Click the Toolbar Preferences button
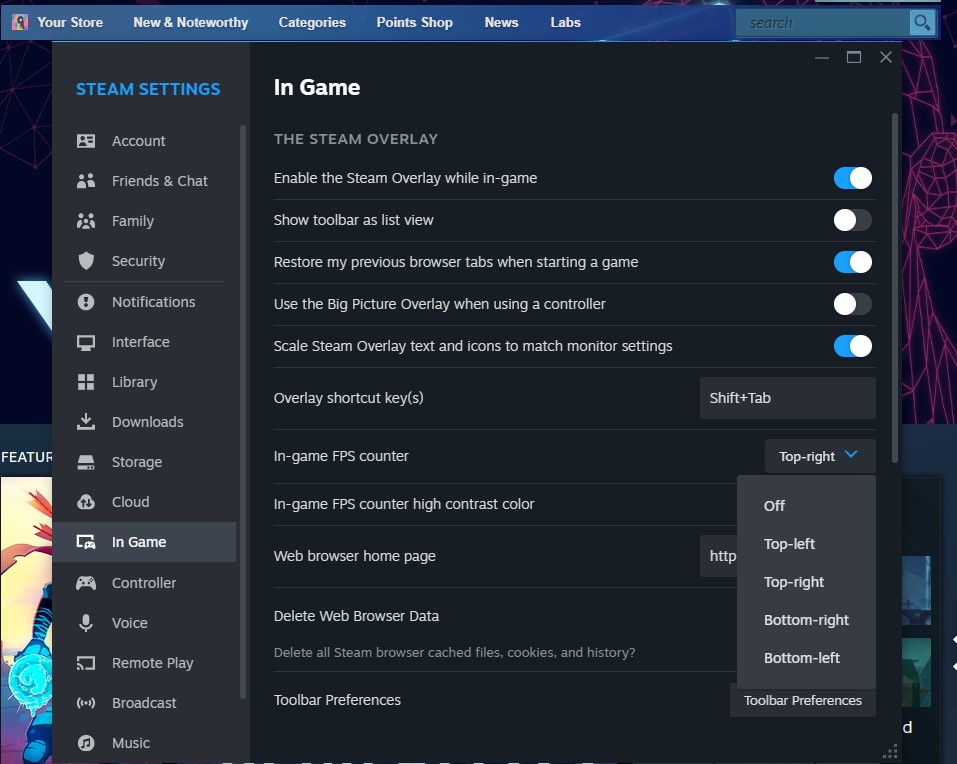Screen dimensions: 957x764 click(803, 701)
